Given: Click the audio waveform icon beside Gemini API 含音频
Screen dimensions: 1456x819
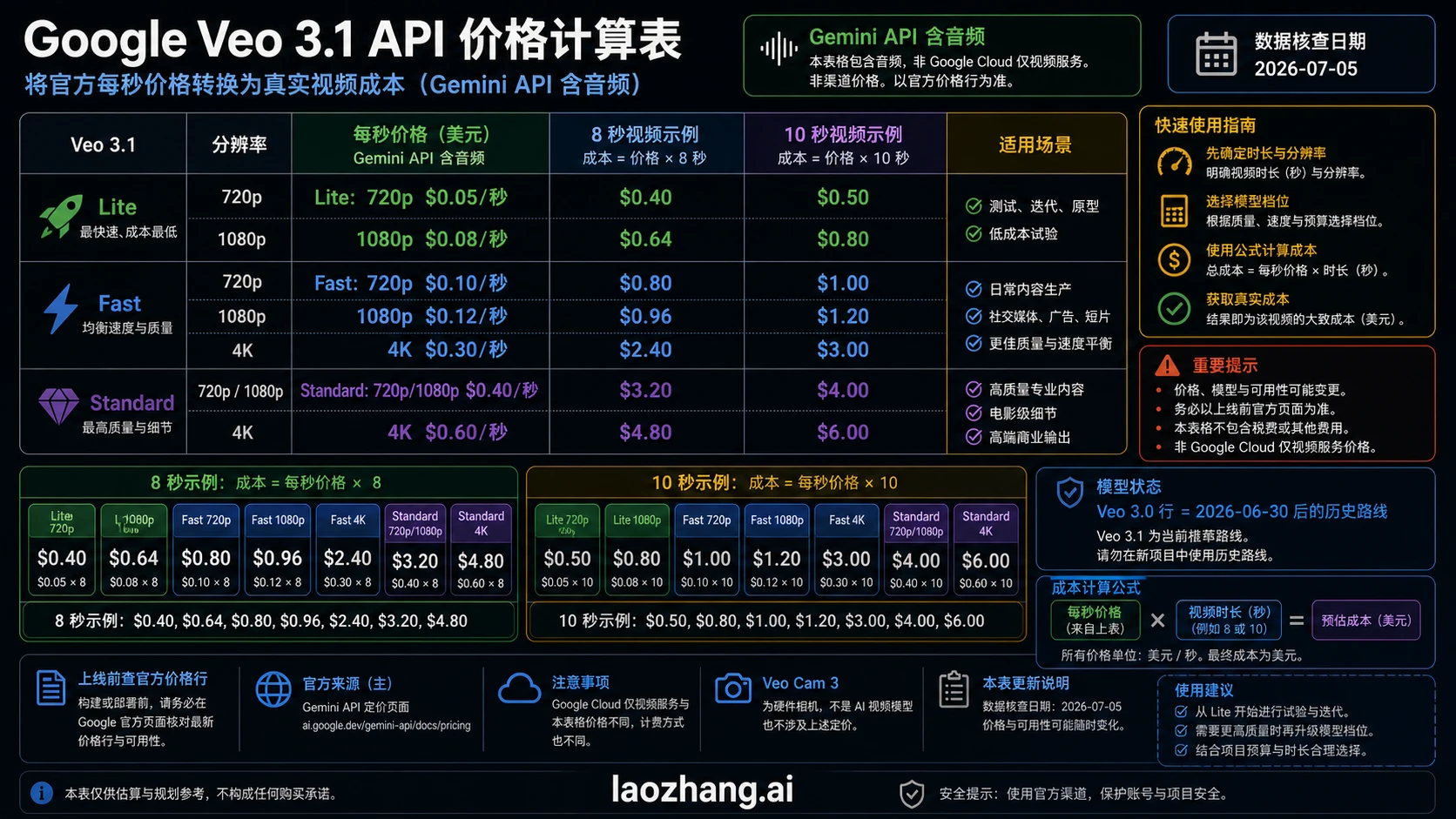Looking at the screenshot, I should (x=778, y=49).
